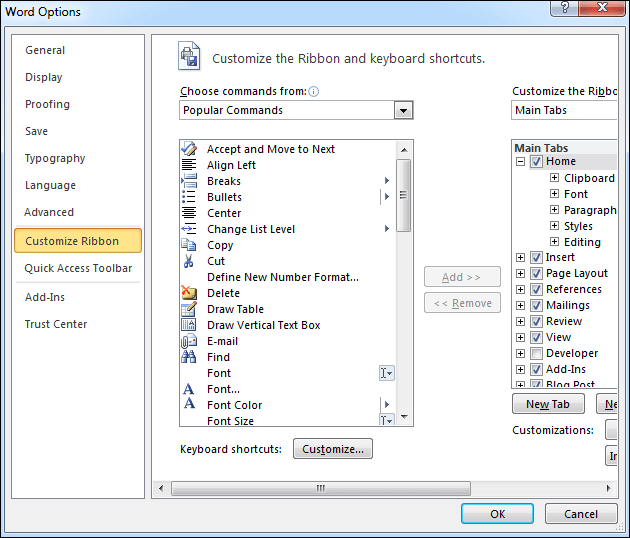Click the Customize the Ribbon header icon
630x538 pixels.
point(189,56)
